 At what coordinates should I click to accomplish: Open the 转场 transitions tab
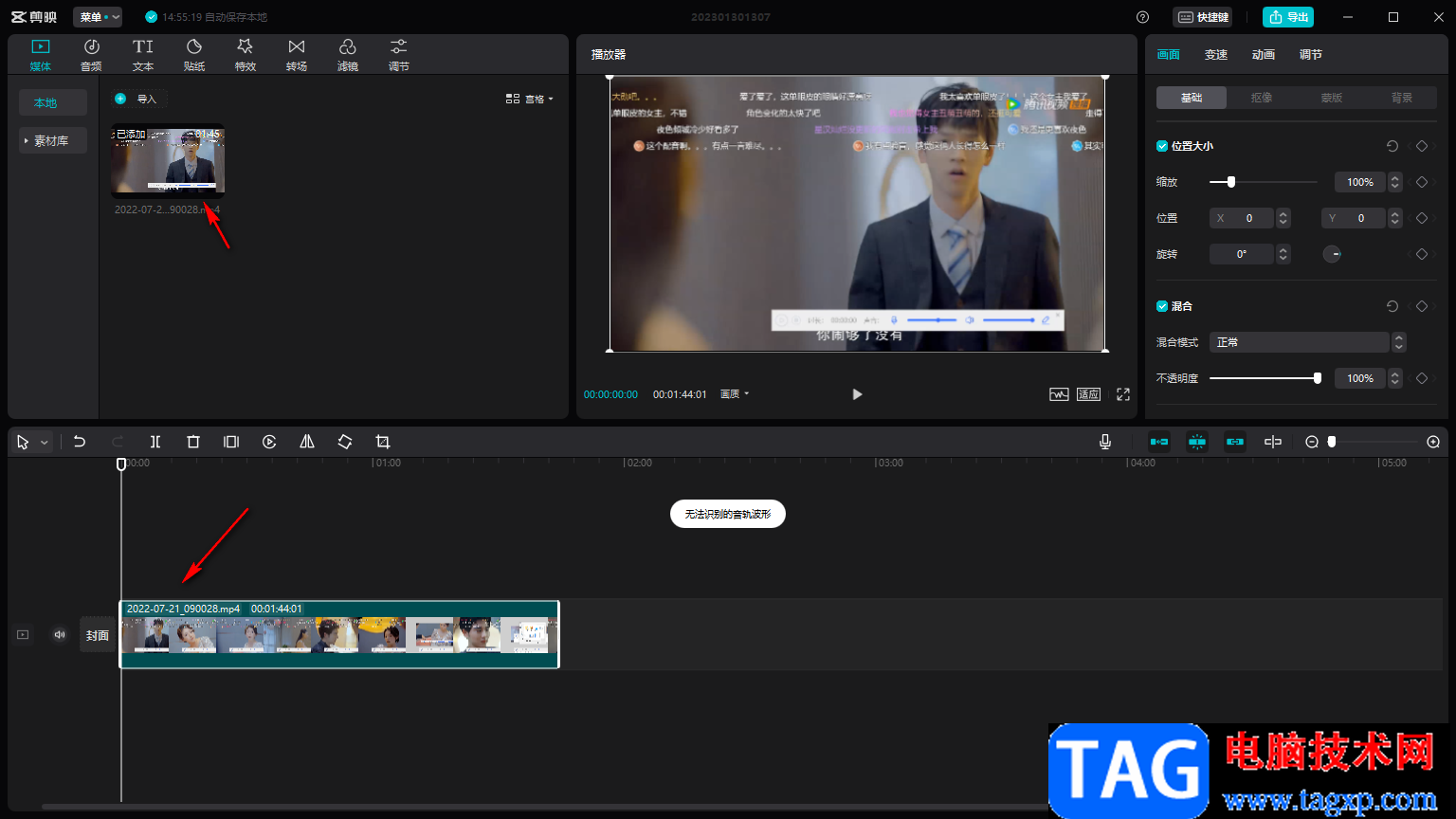click(297, 55)
